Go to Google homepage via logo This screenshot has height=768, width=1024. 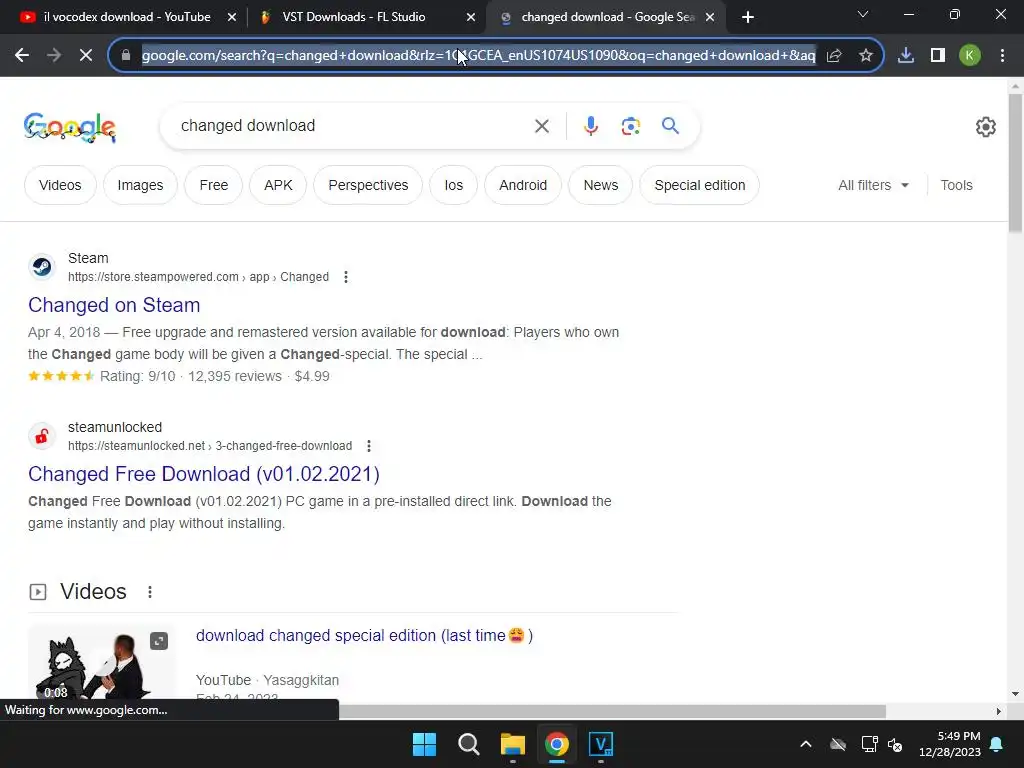coord(70,127)
